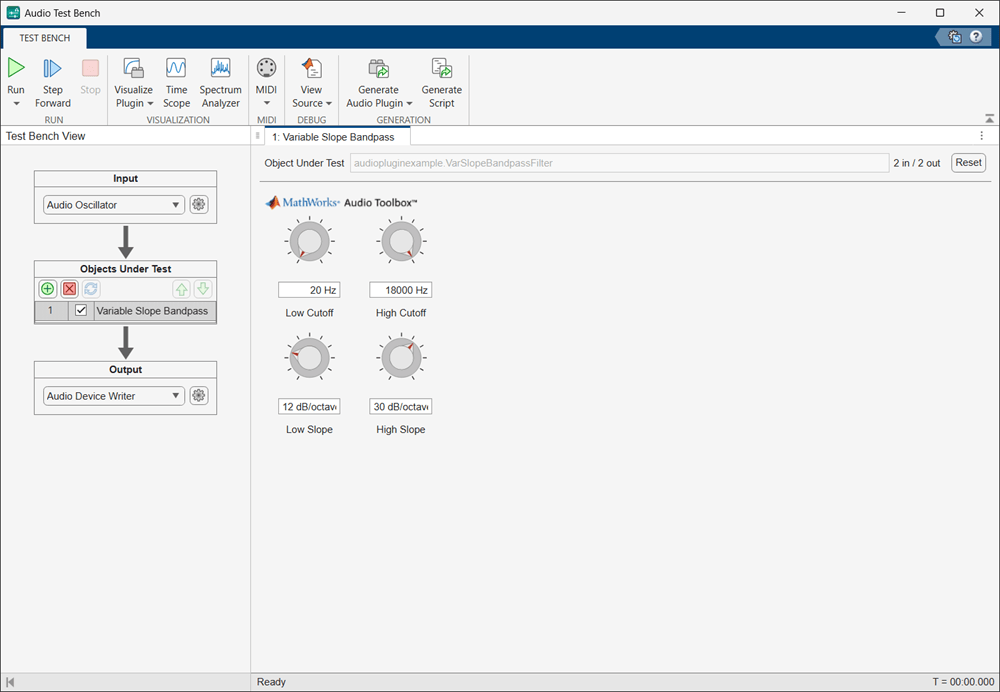Click the T = 00:00.000 time readout
Screen dimensions: 1000x692
click(x=963, y=682)
